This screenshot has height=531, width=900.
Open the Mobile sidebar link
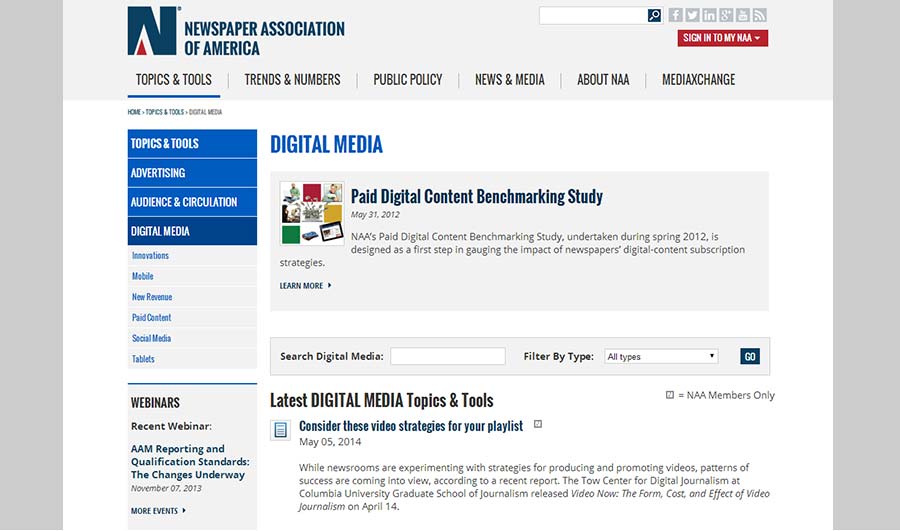click(x=142, y=276)
